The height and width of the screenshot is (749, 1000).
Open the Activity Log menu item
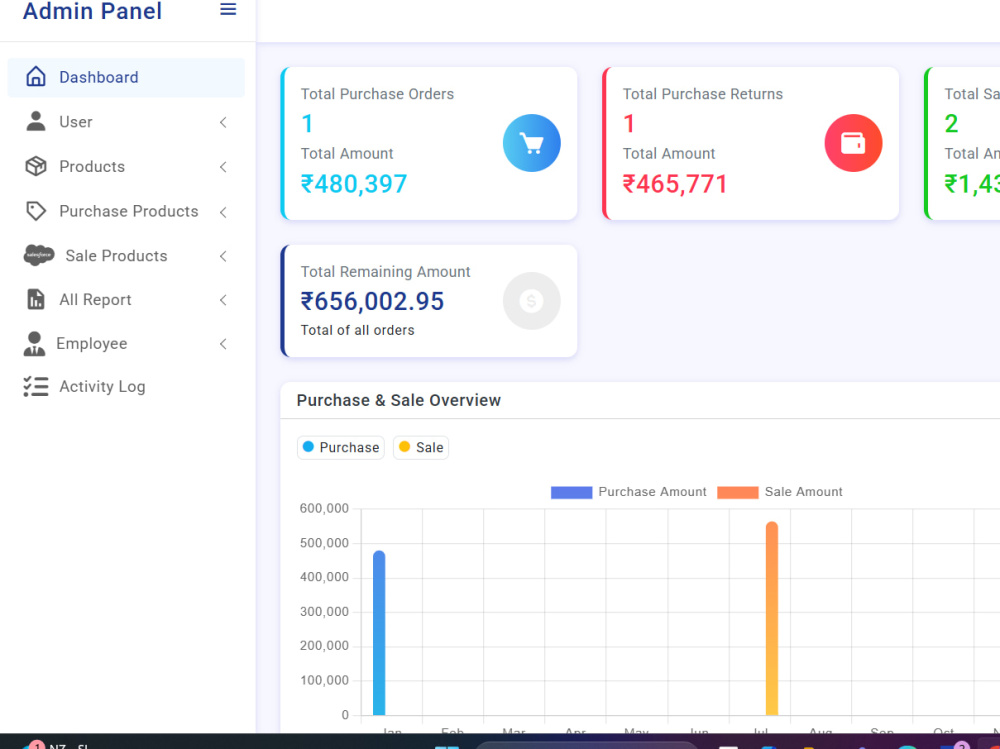(x=126, y=387)
